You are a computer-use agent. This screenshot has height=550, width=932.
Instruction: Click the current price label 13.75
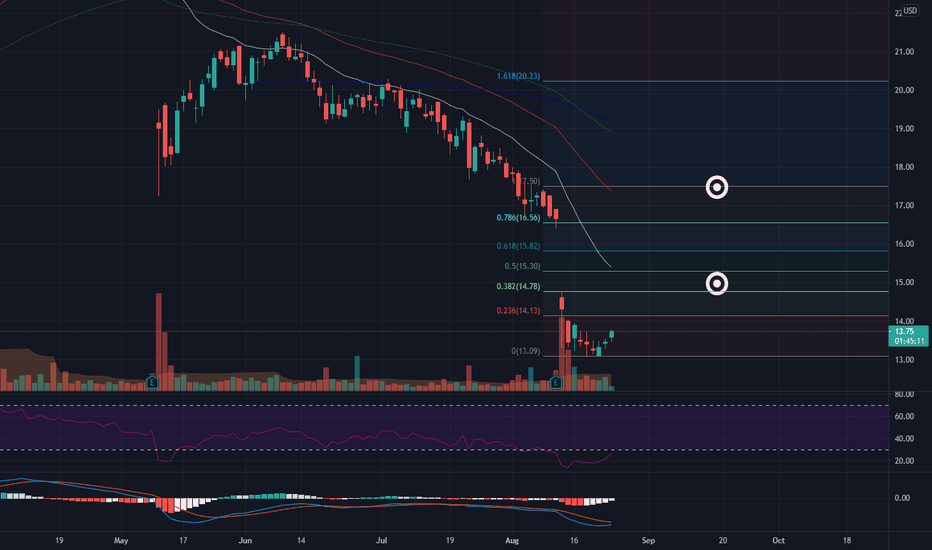pos(905,331)
